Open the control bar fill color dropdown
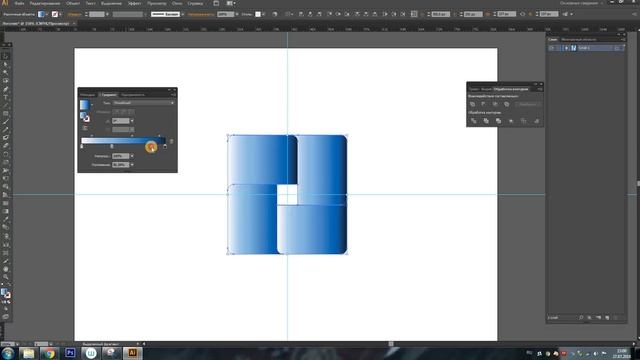Screen dimensions: 640x360 pyautogui.click(x=46, y=14)
